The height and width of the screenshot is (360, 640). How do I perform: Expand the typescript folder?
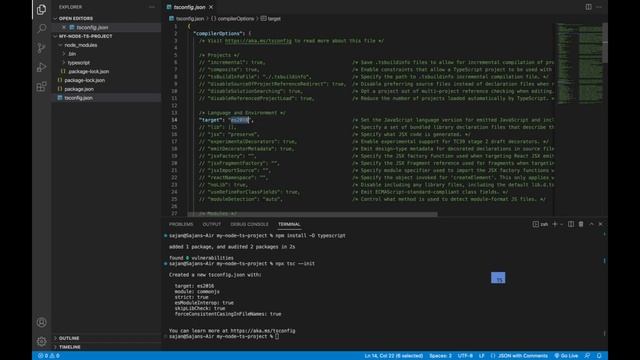pyautogui.click(x=78, y=63)
